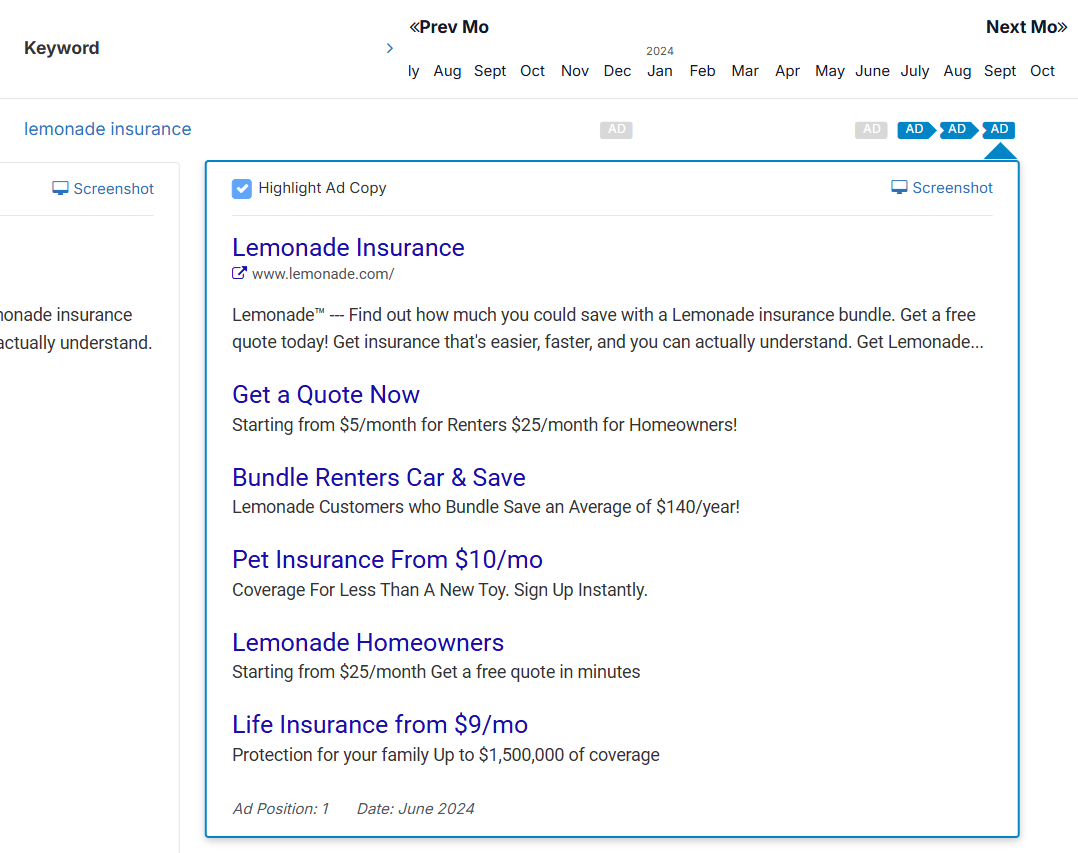The width and height of the screenshot is (1078, 853).
Task: Open the Lemonade Homeowners sitelink
Action: click(x=368, y=642)
